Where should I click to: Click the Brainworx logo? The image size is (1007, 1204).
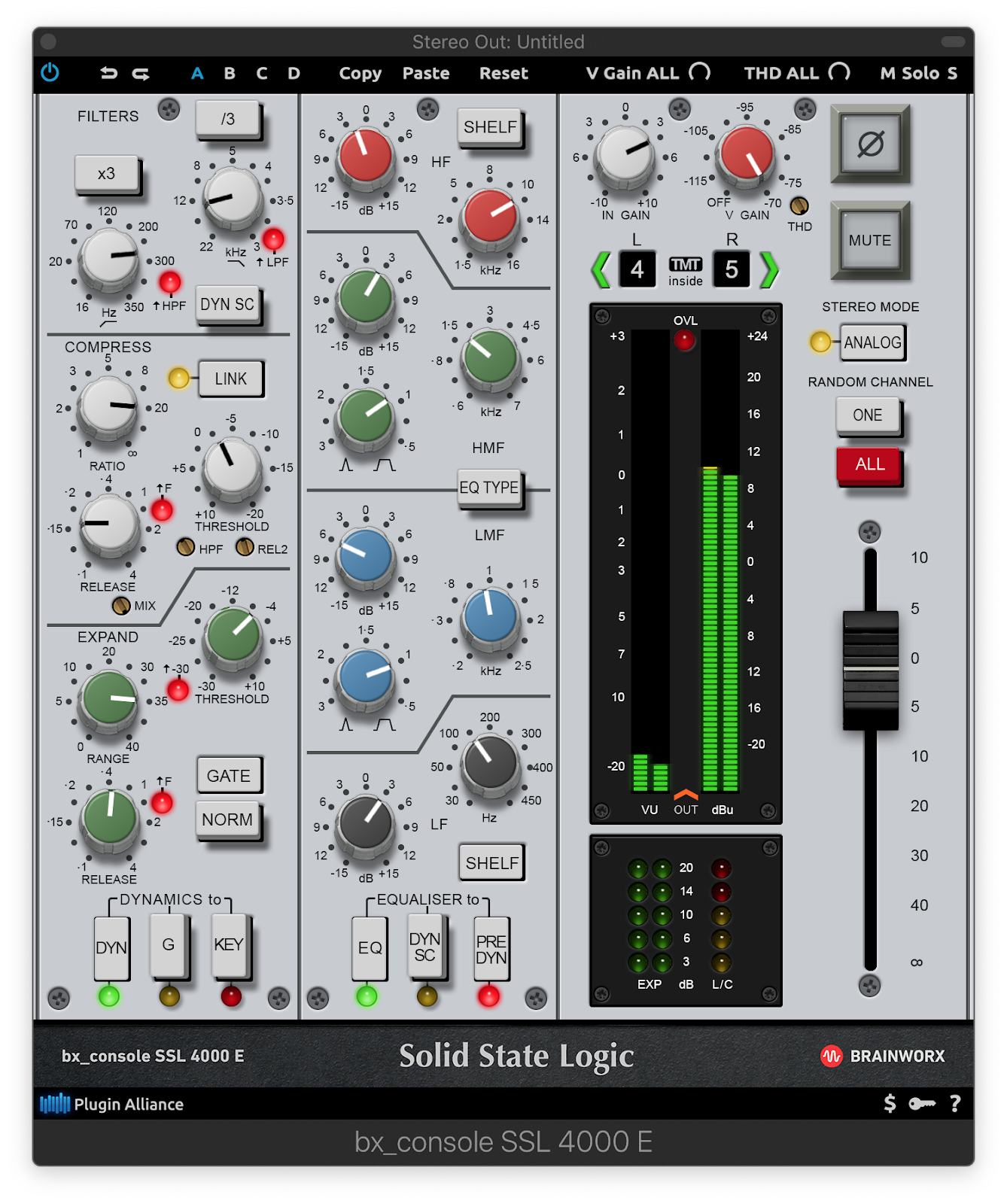click(x=882, y=1056)
